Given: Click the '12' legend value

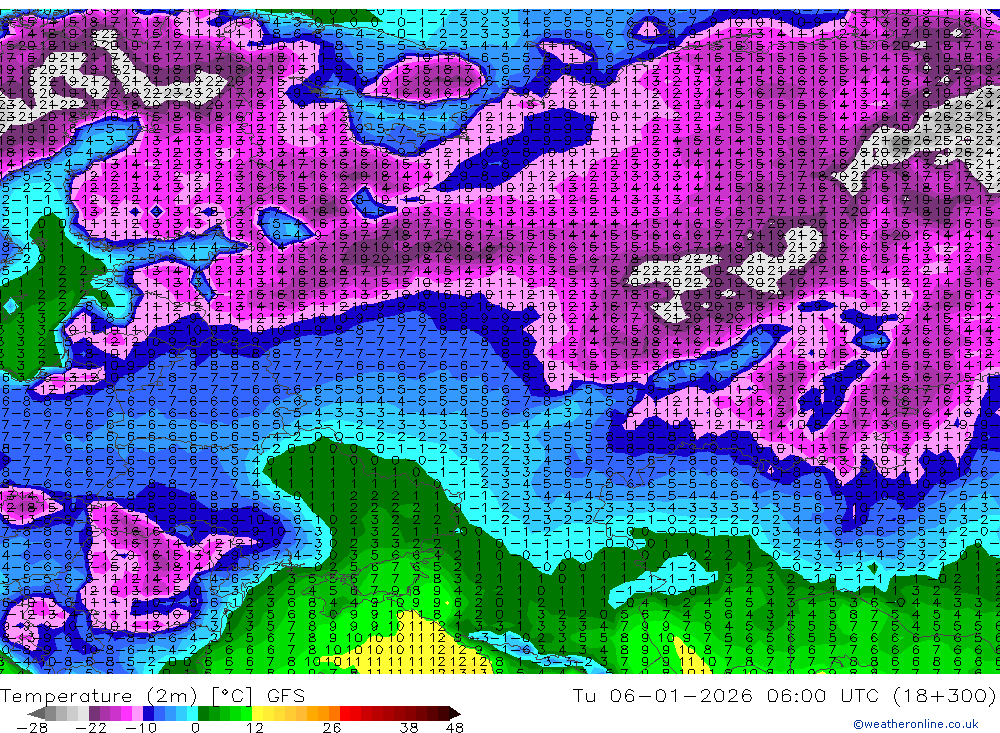Looking at the screenshot, I should (255, 727).
